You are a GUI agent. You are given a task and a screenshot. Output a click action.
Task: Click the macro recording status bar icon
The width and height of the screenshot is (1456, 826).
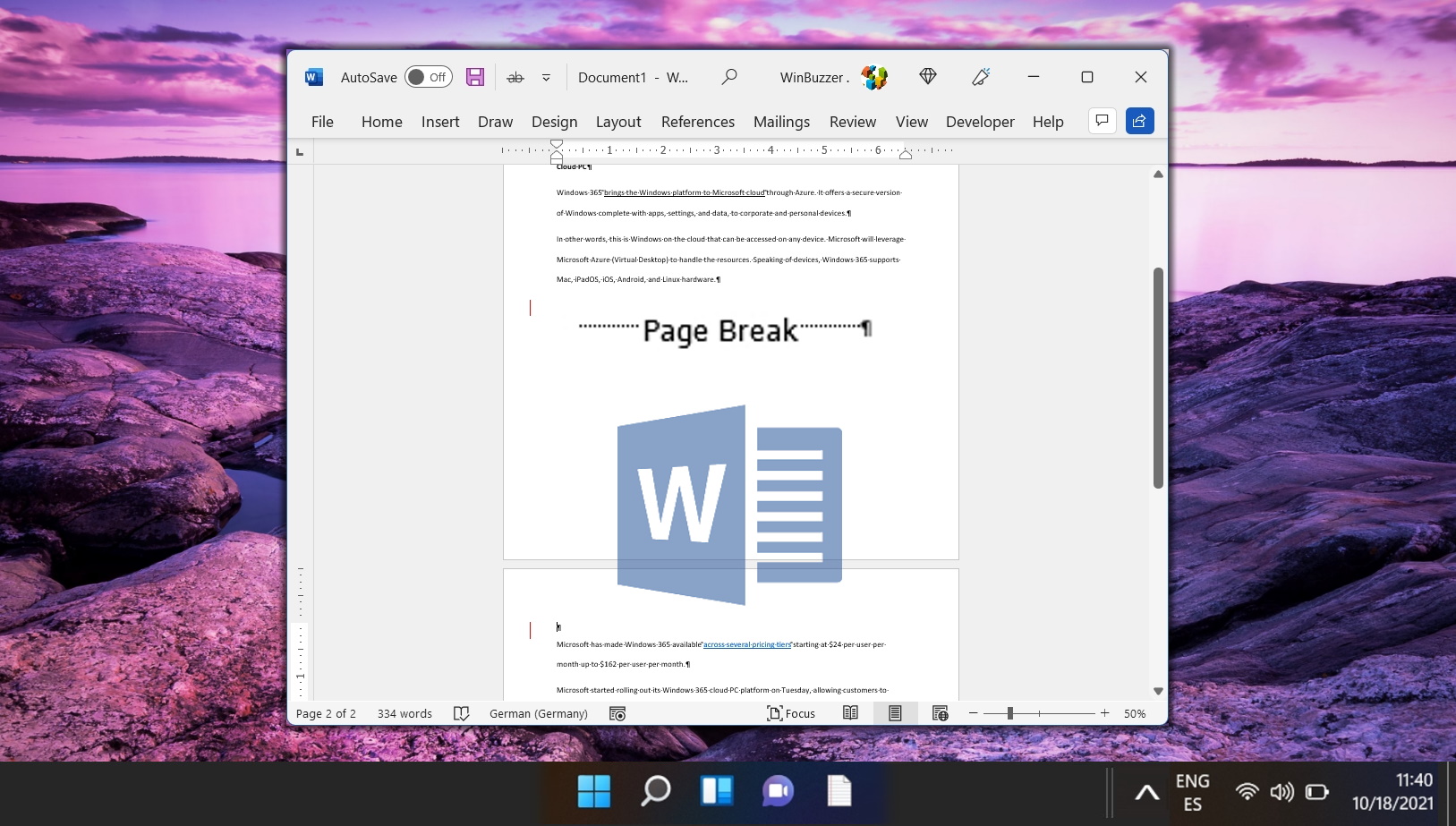click(617, 713)
